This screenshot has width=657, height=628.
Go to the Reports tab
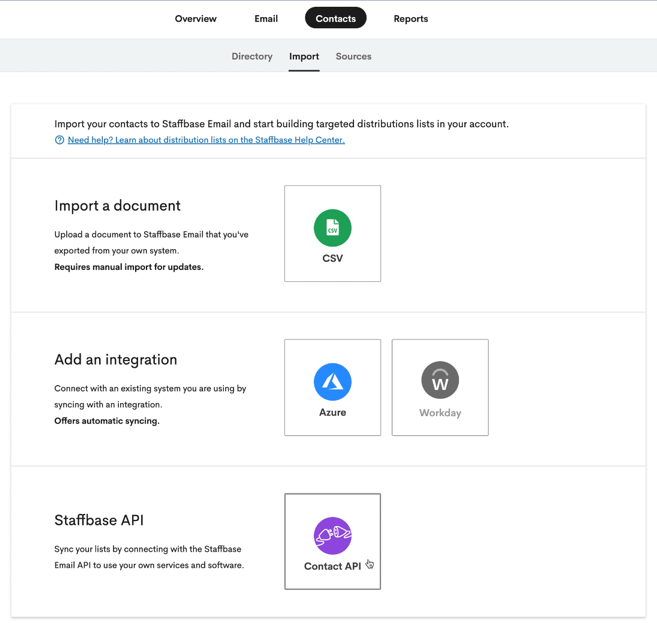pos(411,19)
